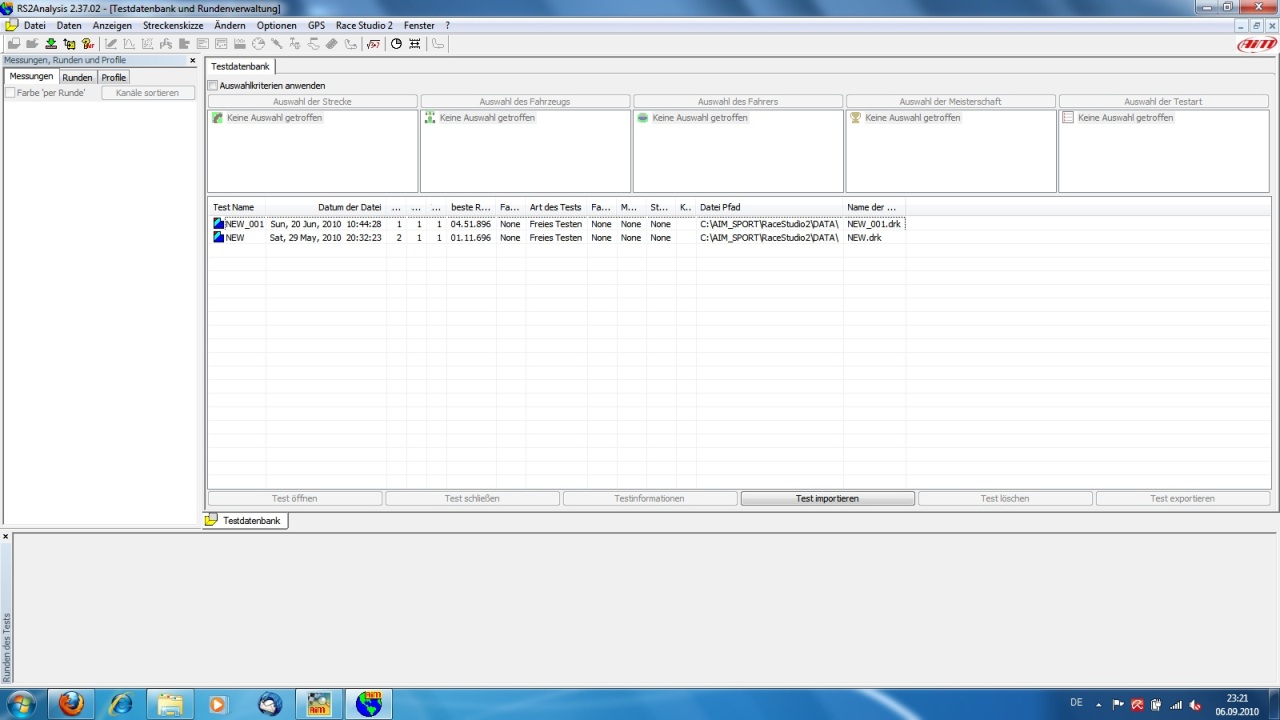Click the 'Auswahl der Meisterschaft' button

click(951, 102)
